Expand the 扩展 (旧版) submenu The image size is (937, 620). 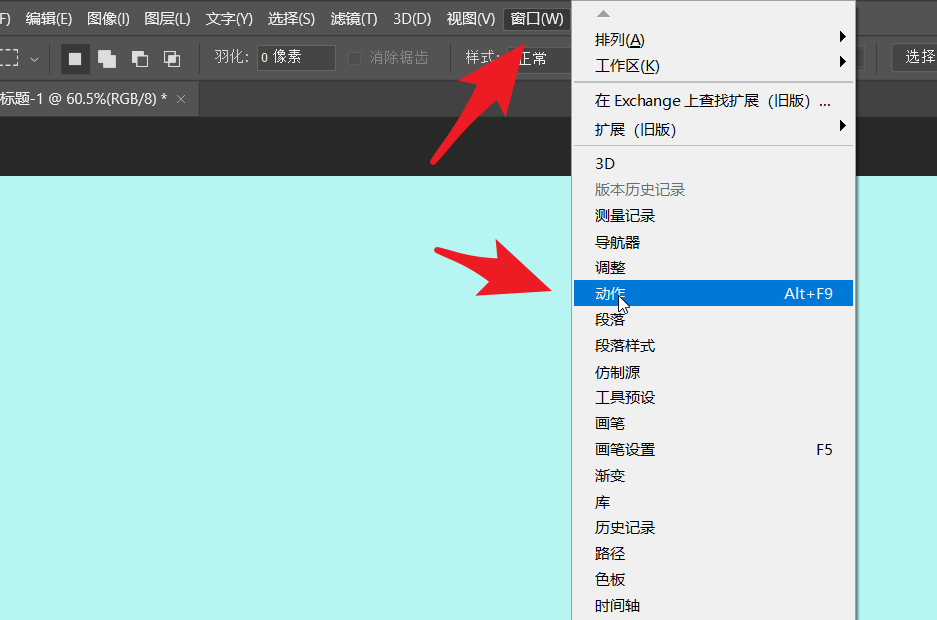click(x=714, y=130)
